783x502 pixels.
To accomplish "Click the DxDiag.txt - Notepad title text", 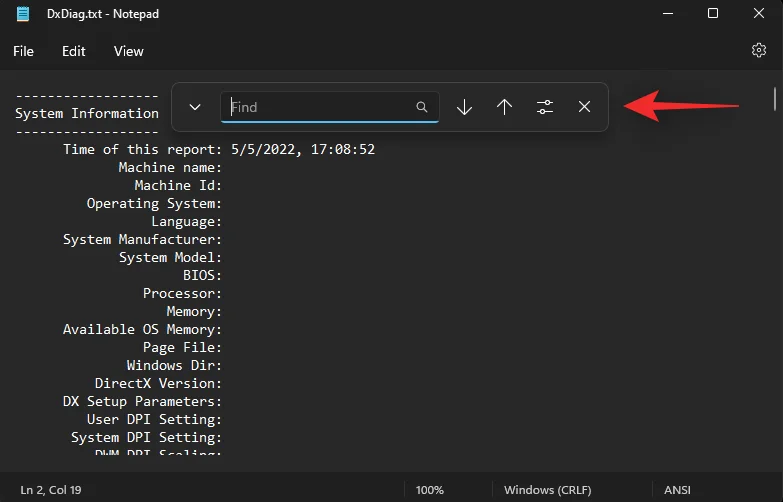I will [103, 14].
